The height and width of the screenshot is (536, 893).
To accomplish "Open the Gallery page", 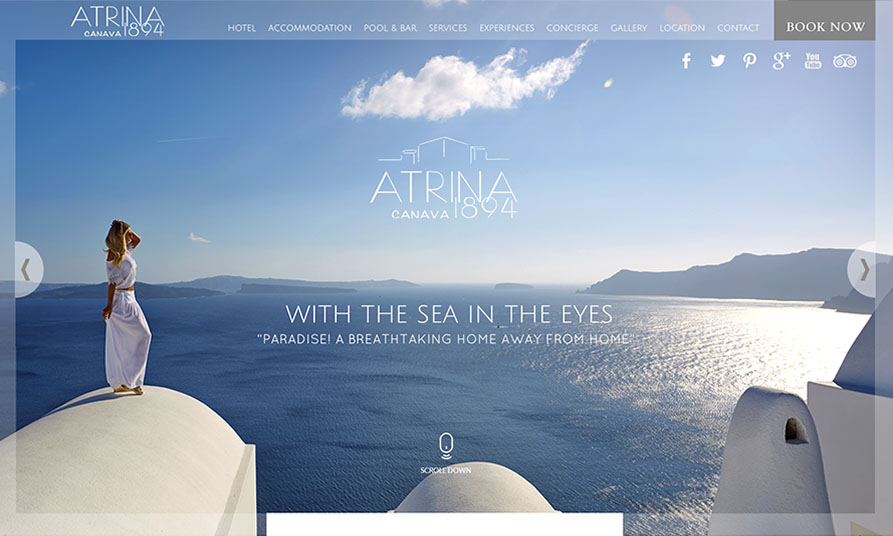I will pos(629,28).
